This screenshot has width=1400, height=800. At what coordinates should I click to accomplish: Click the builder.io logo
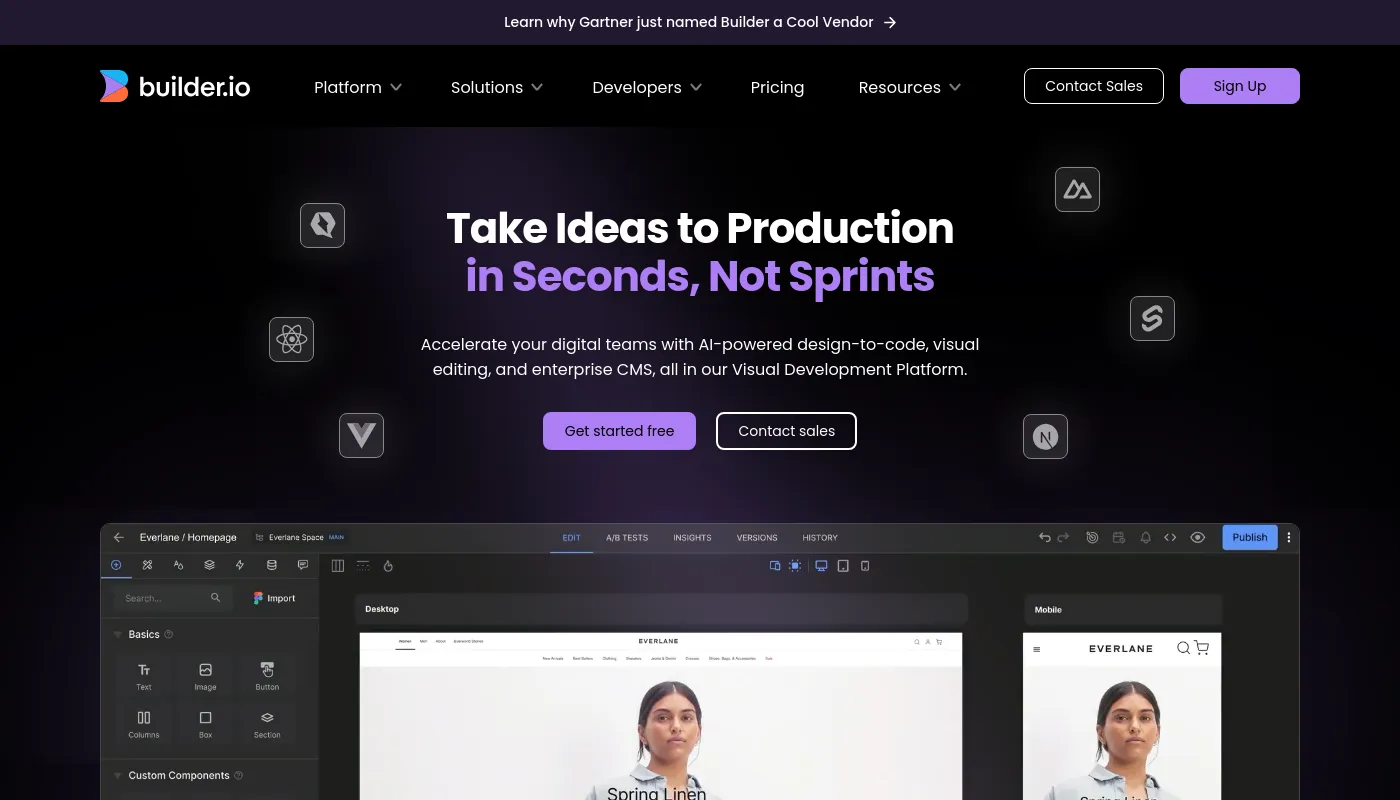tap(175, 87)
